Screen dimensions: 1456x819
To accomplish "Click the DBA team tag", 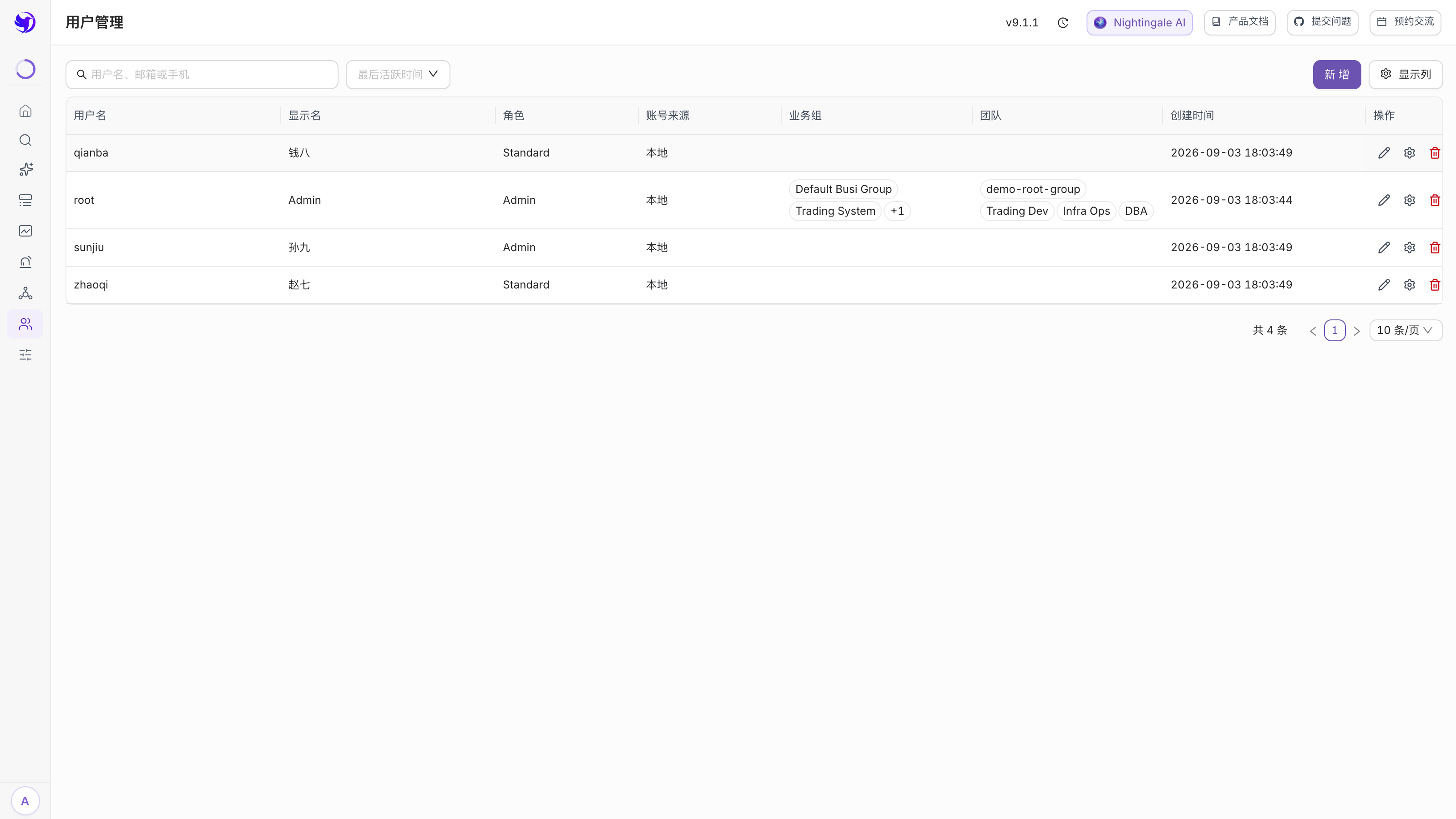I will coord(1136,211).
